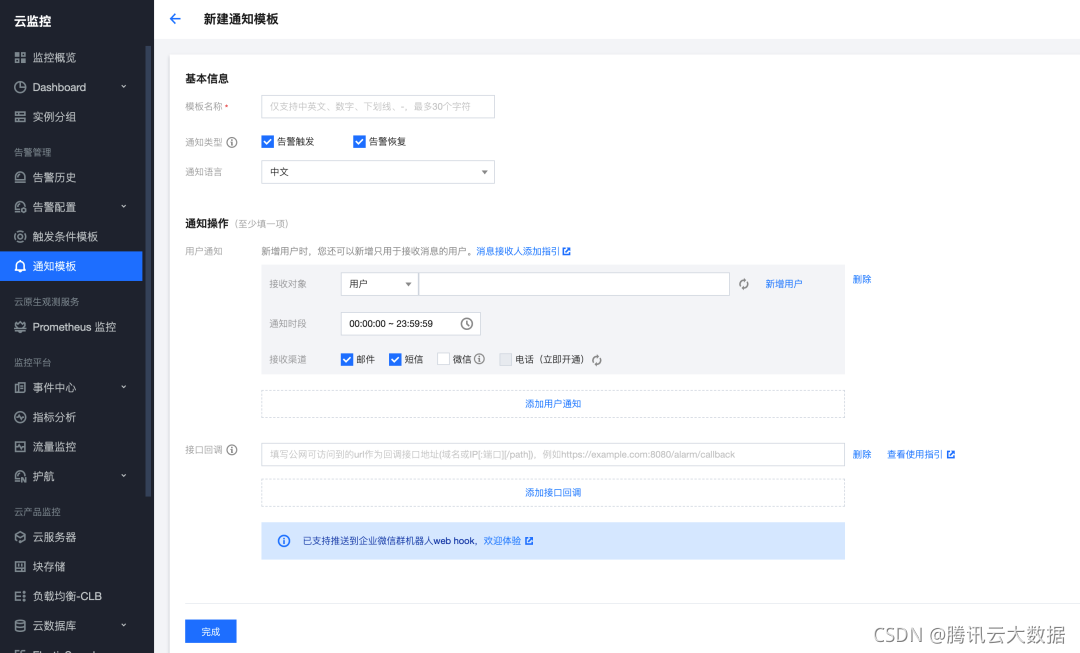Click the 完成 button to submit

210,631
